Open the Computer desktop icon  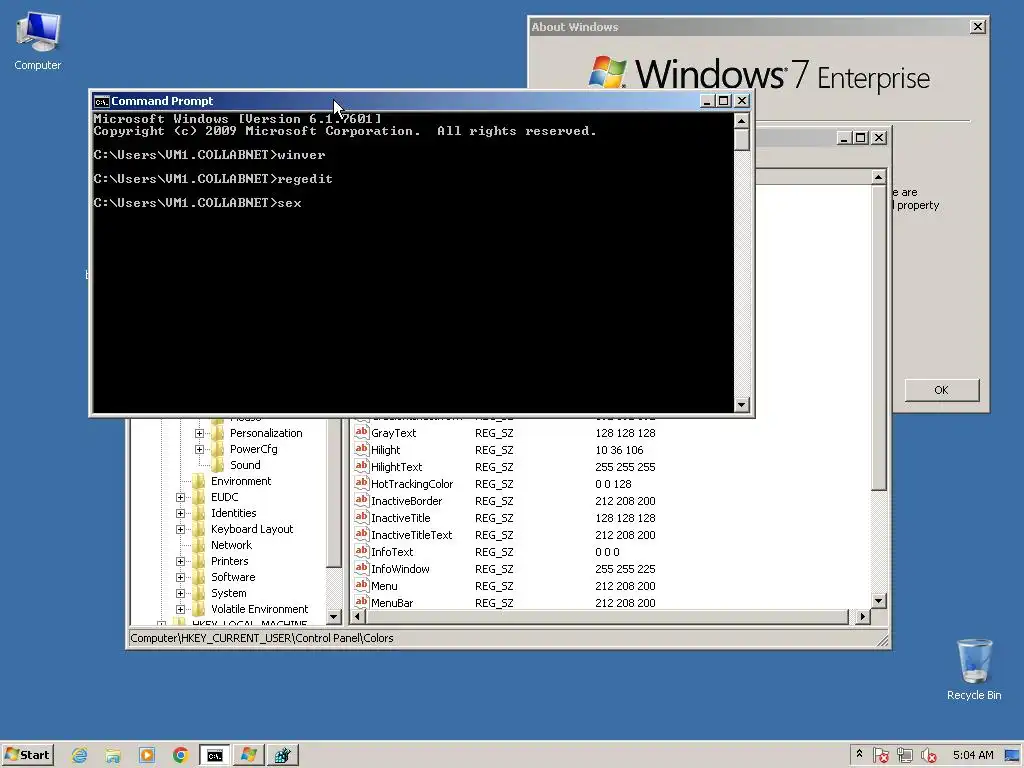coord(37,41)
